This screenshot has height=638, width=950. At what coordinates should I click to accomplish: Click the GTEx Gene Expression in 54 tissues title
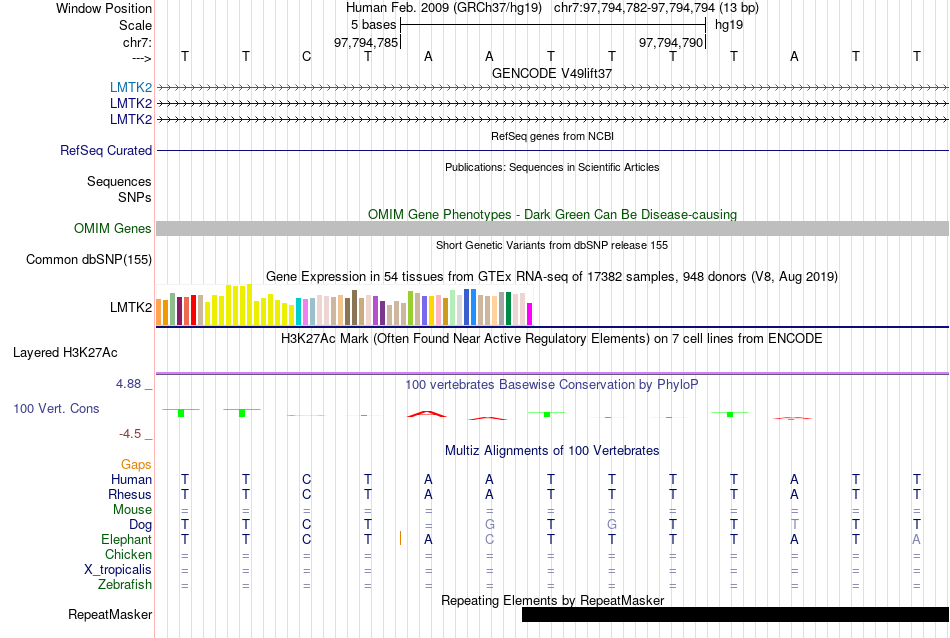click(552, 277)
